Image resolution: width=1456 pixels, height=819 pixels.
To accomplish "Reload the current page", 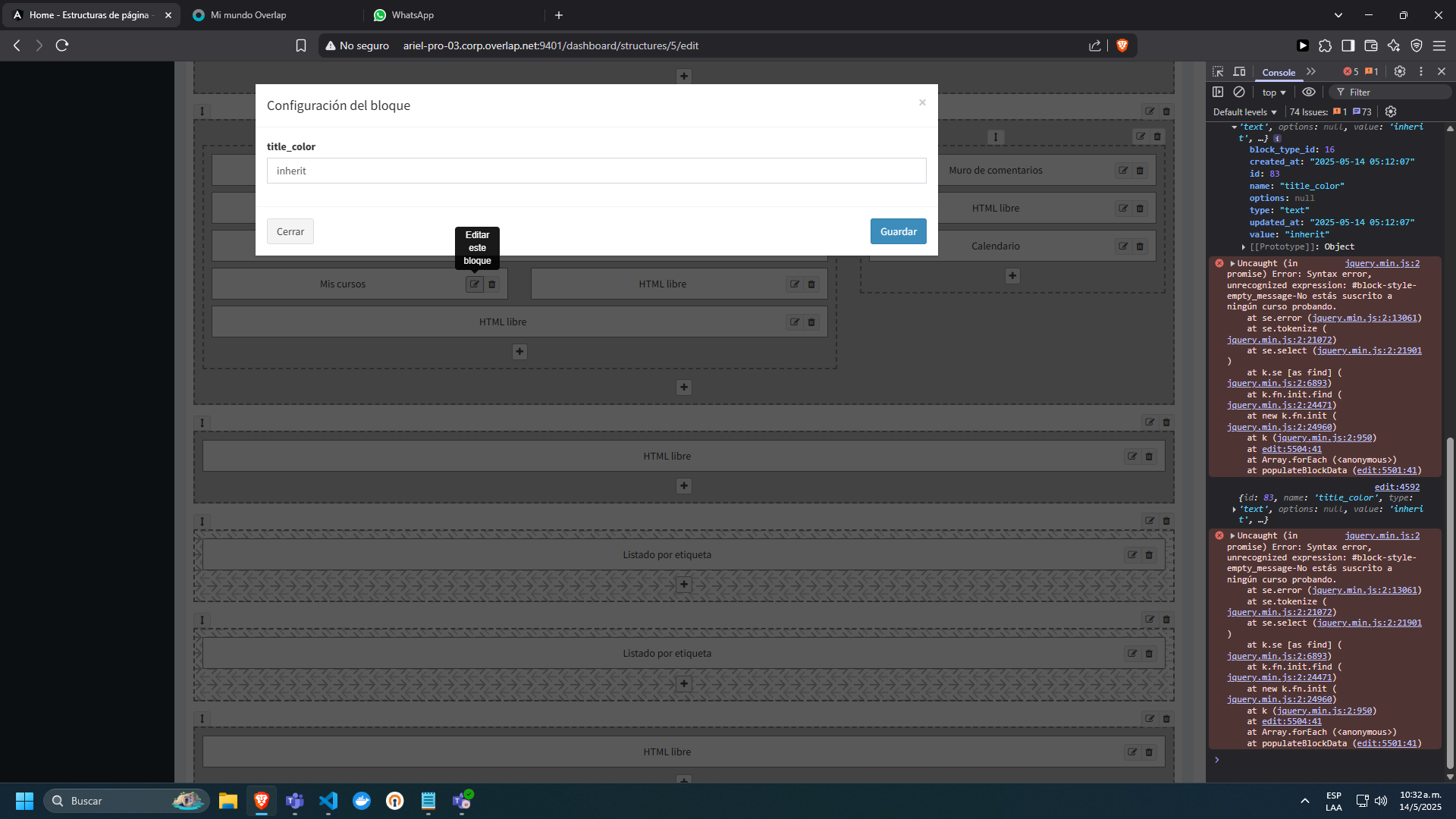I will (62, 45).
